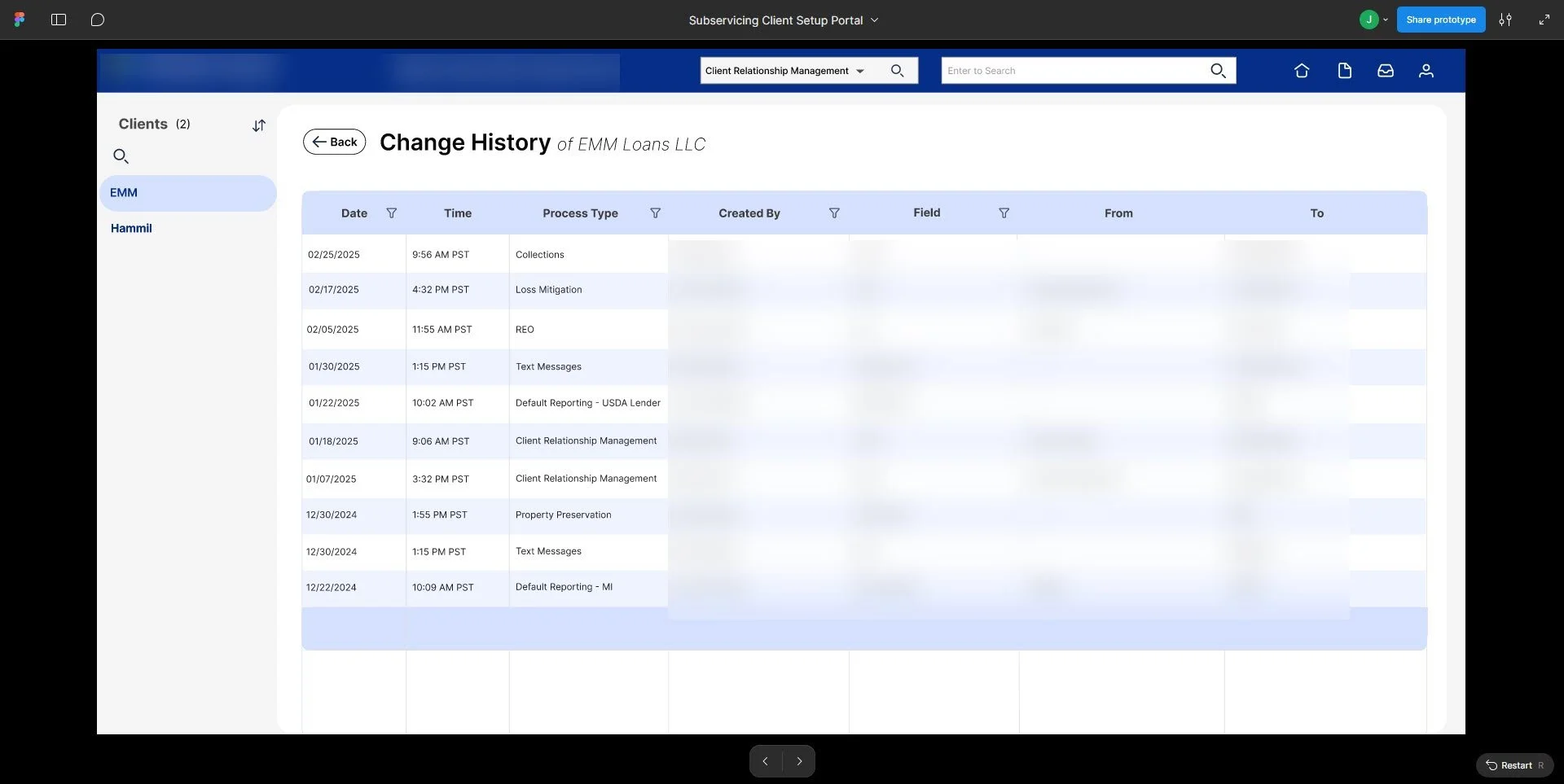
Task: Click the Time column header
Action: coord(458,213)
